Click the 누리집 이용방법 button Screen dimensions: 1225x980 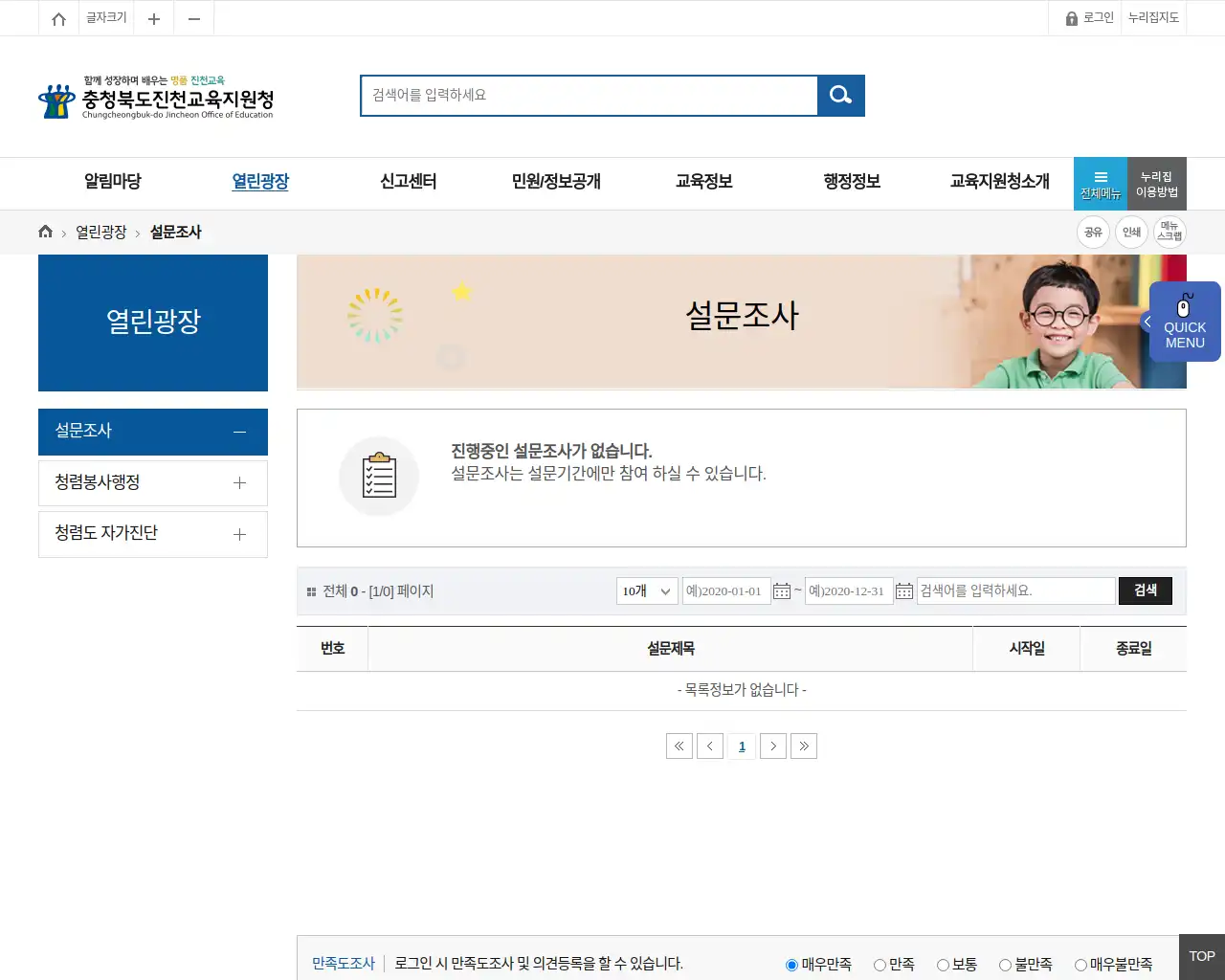pos(1157,184)
